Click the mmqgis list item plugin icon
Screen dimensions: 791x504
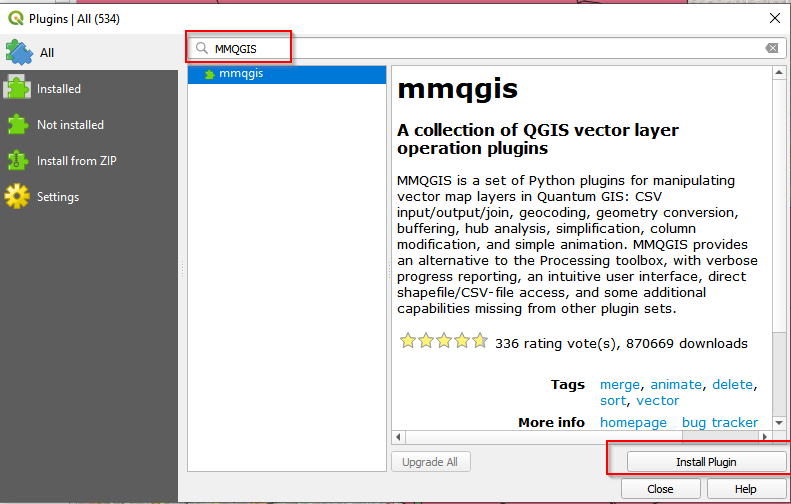pyautogui.click(x=210, y=75)
